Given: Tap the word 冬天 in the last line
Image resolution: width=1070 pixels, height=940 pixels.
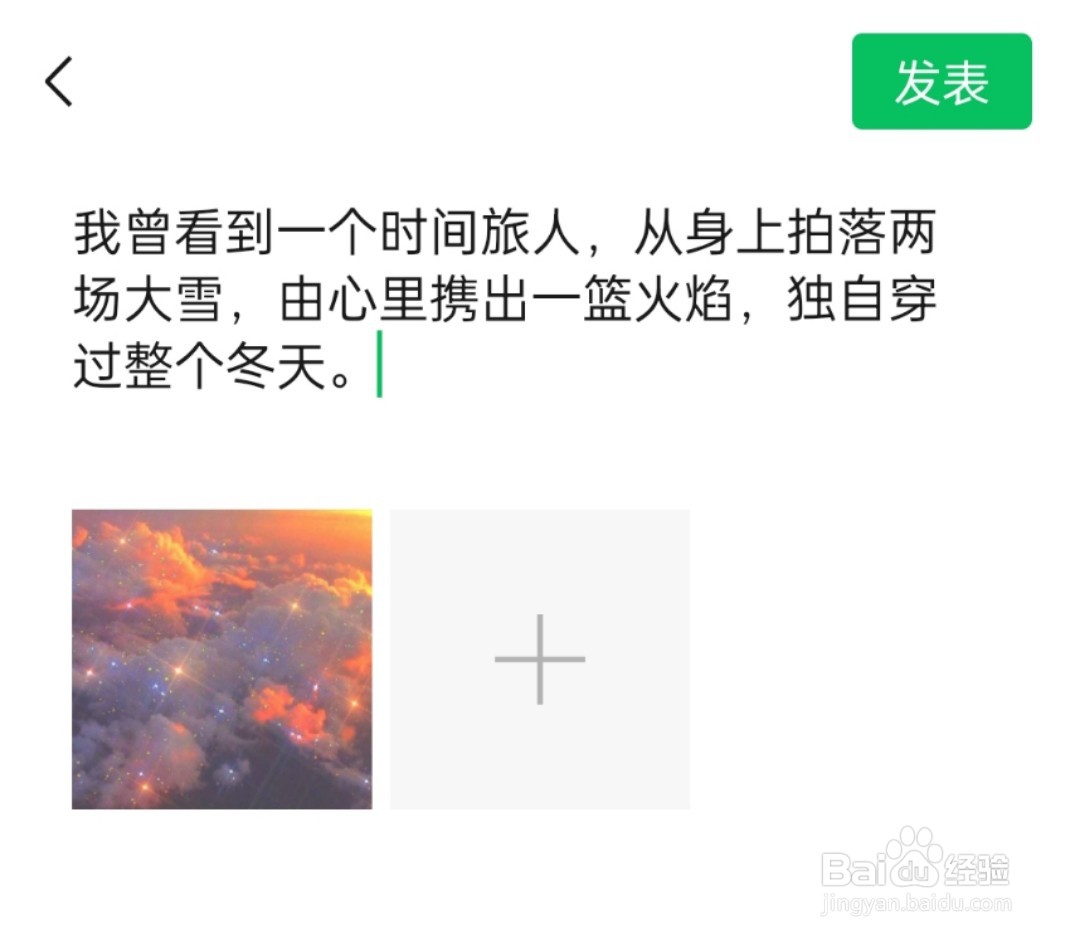Looking at the screenshot, I should pos(276,367).
